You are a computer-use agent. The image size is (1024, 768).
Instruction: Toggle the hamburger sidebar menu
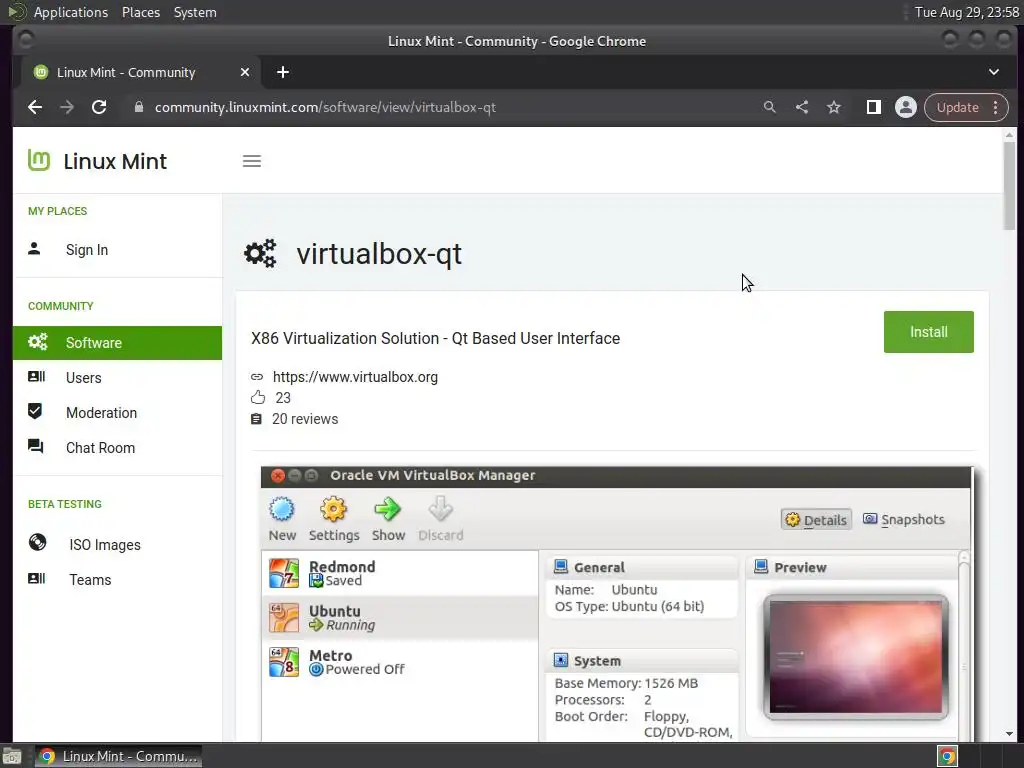[252, 161]
